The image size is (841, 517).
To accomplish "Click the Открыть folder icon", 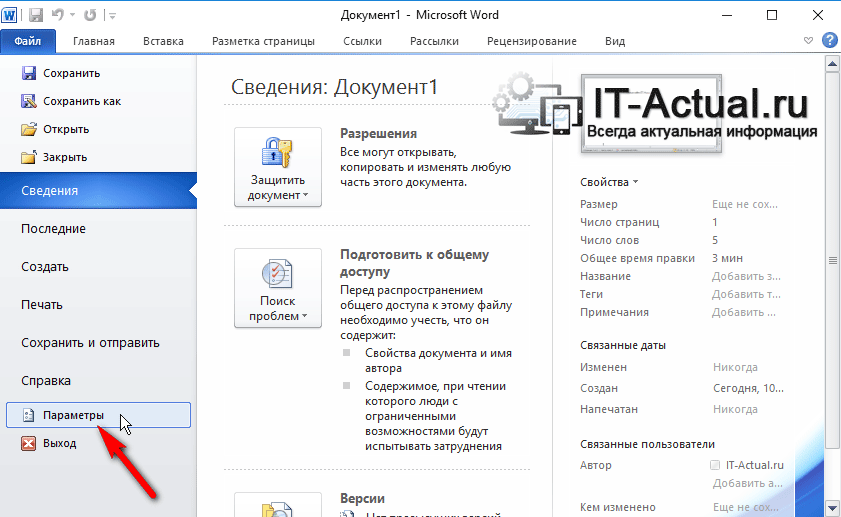I will tap(29, 129).
